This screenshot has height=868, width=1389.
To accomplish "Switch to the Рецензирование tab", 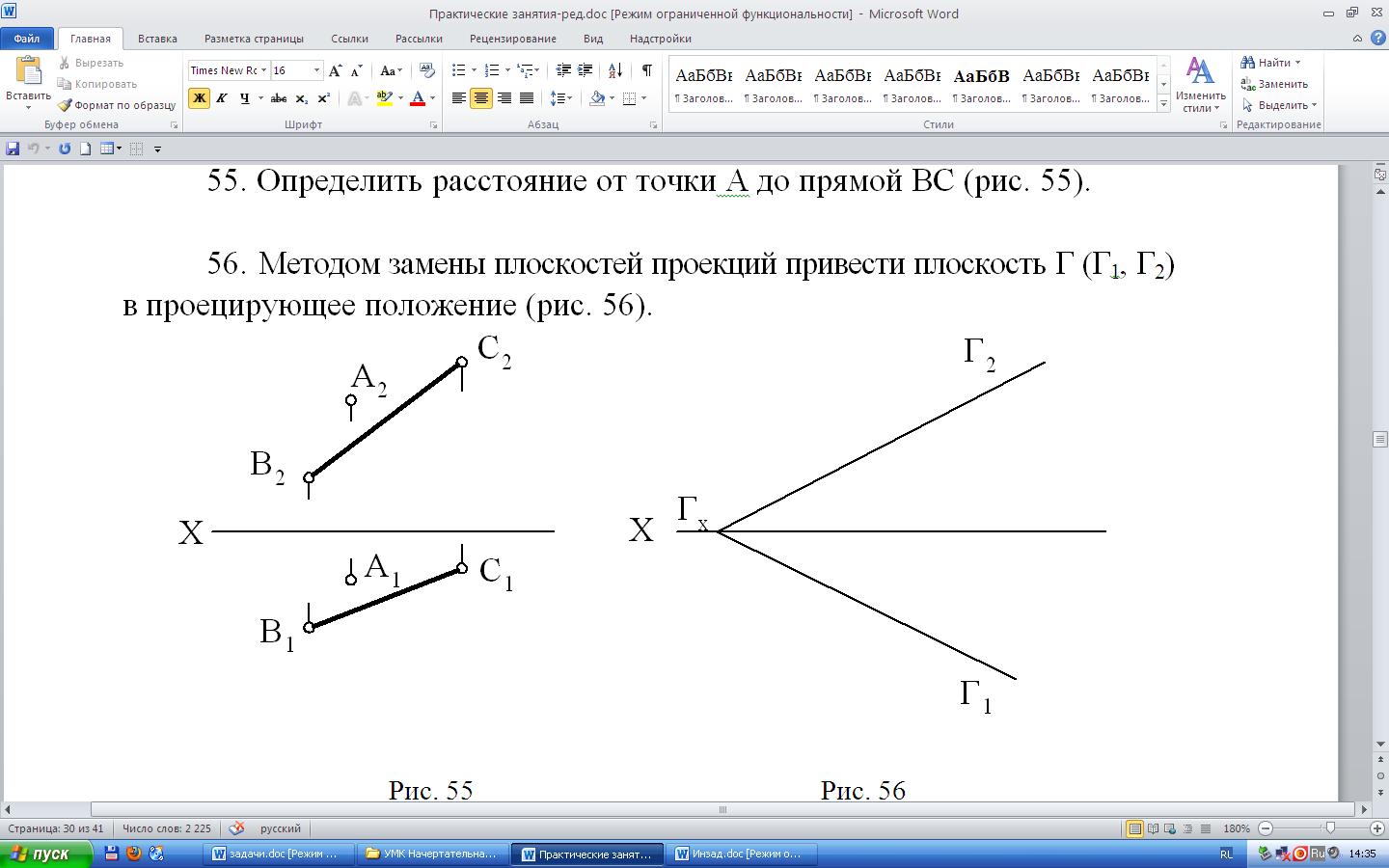I will (x=513, y=39).
